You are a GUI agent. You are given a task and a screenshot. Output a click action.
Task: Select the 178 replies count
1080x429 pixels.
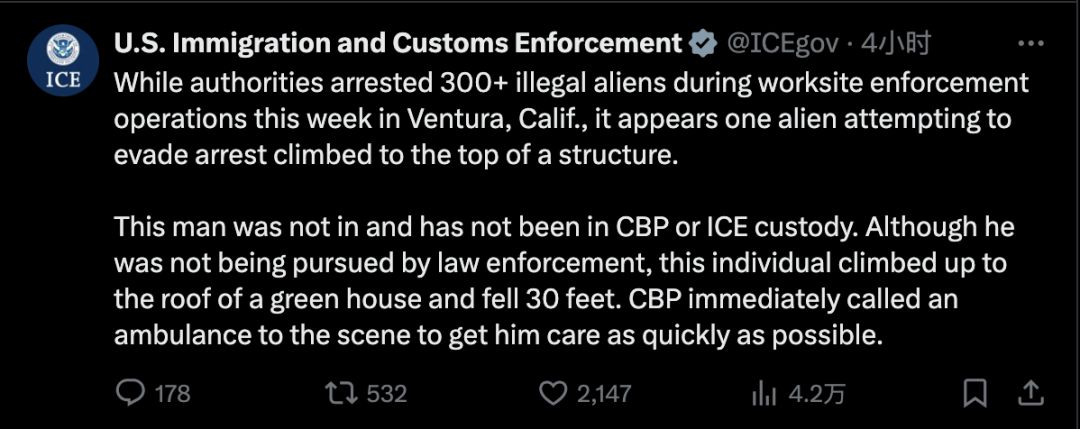[x=172, y=394]
